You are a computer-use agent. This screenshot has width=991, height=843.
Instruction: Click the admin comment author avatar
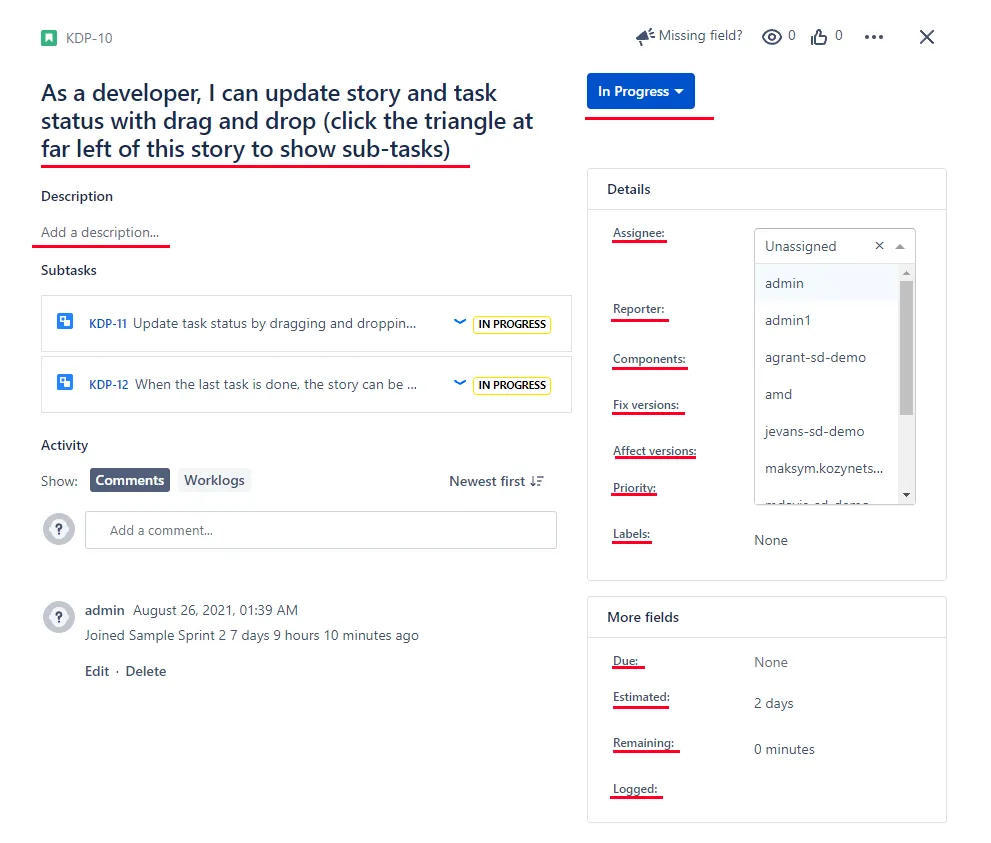coord(59,617)
